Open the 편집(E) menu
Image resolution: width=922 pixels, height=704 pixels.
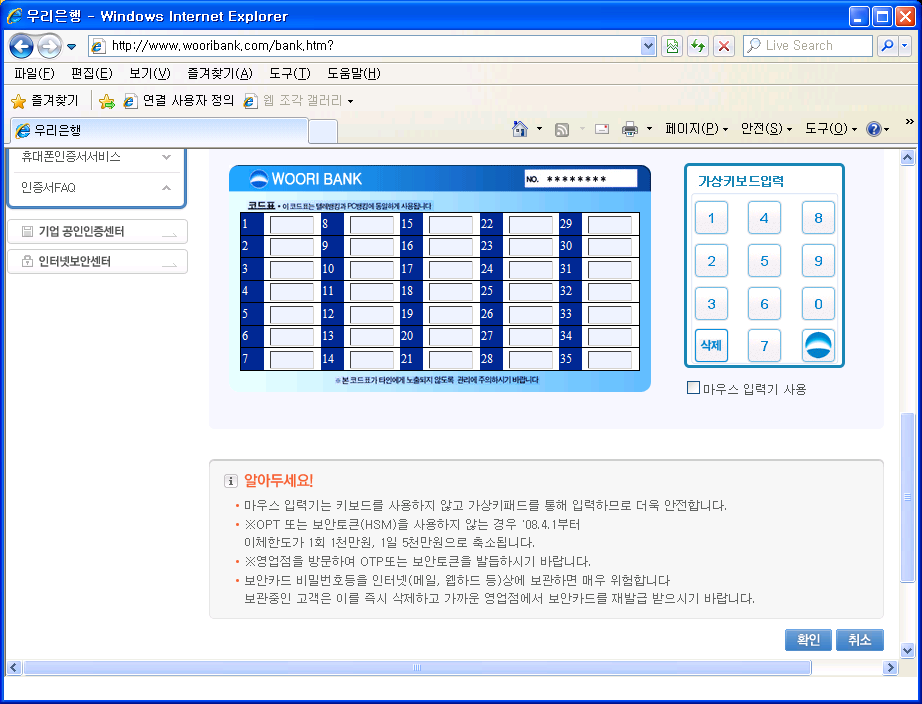point(92,74)
